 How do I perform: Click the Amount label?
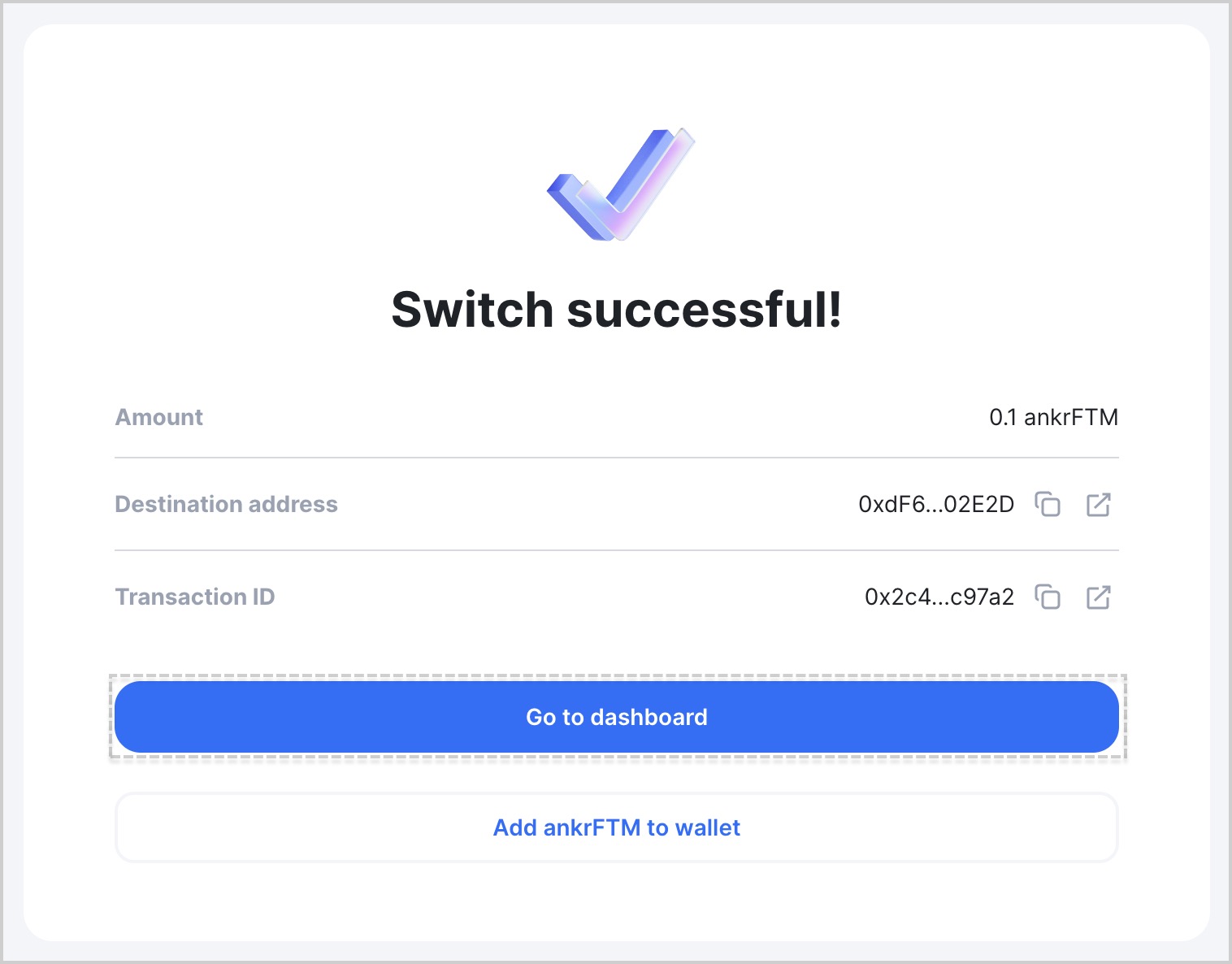click(x=159, y=417)
